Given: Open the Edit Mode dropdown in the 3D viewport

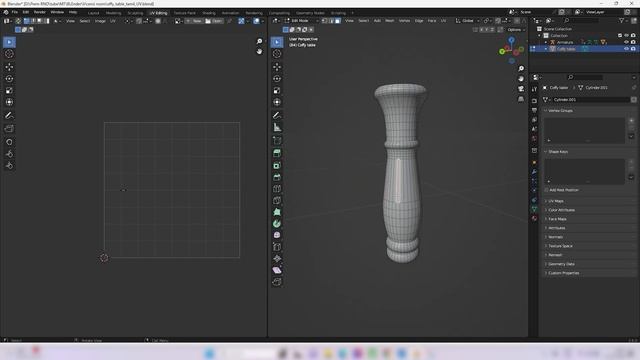Looking at the screenshot, I should click(302, 20).
